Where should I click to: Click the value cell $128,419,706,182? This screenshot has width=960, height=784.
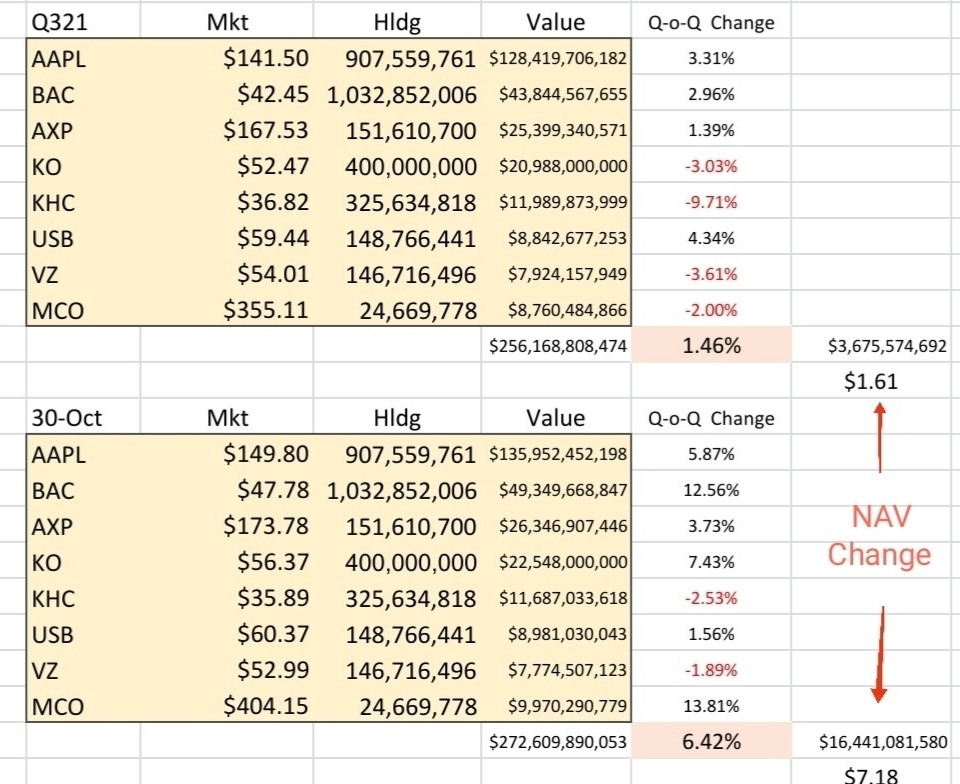[558, 59]
